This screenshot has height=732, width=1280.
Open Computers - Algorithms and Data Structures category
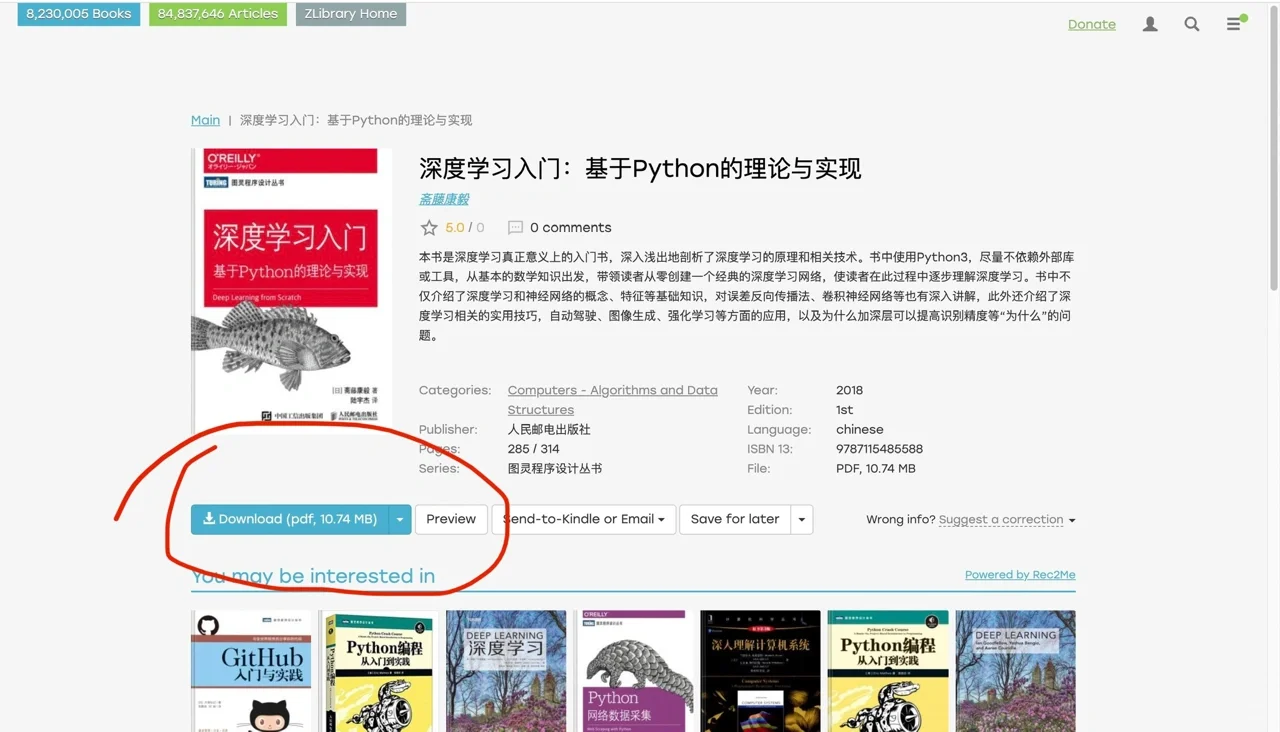click(613, 400)
